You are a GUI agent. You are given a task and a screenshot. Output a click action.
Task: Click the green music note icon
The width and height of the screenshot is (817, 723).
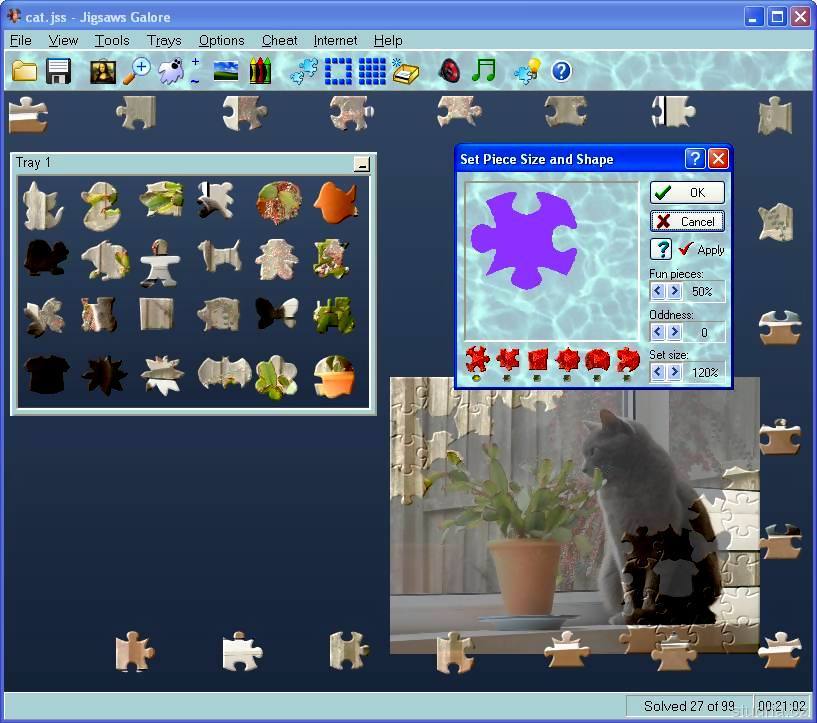click(484, 71)
